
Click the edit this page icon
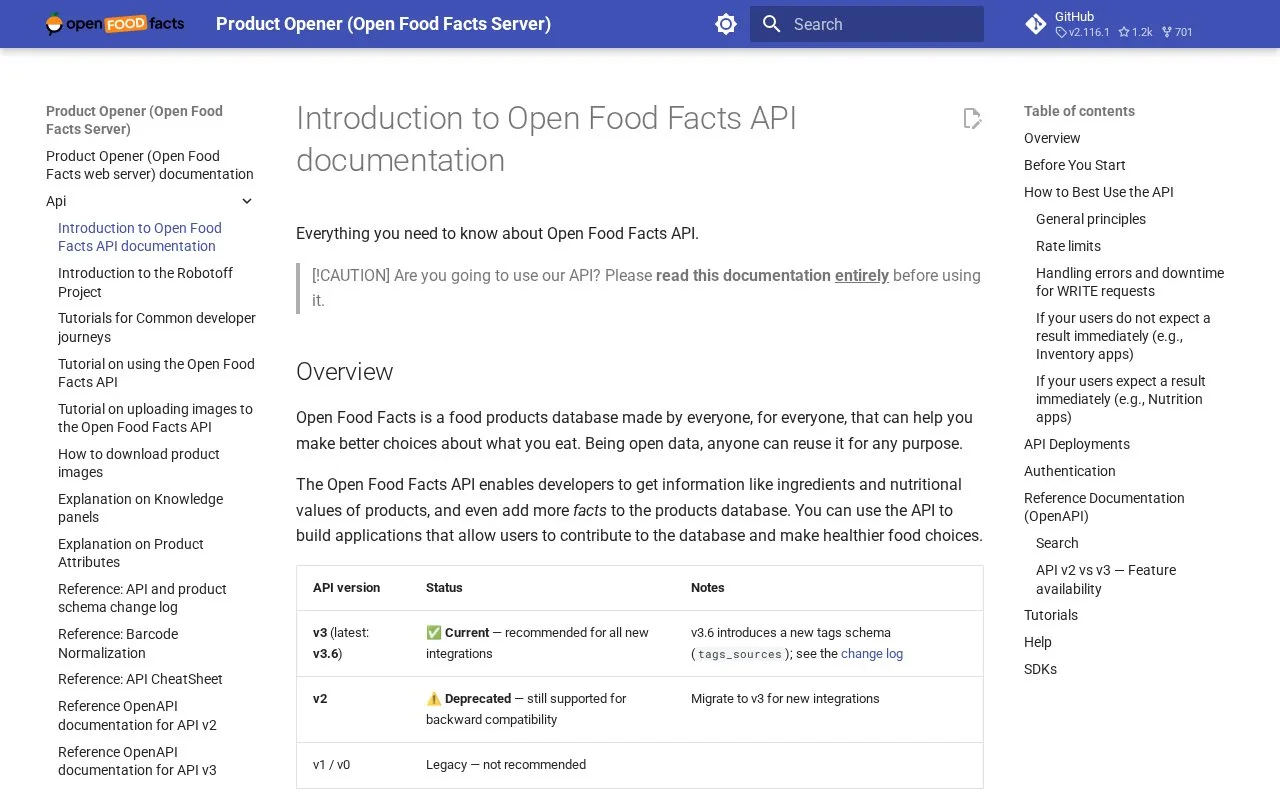click(x=972, y=119)
